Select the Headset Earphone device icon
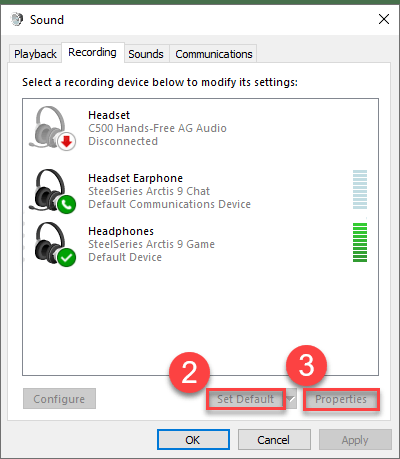The width and height of the screenshot is (400, 459). tap(52, 191)
